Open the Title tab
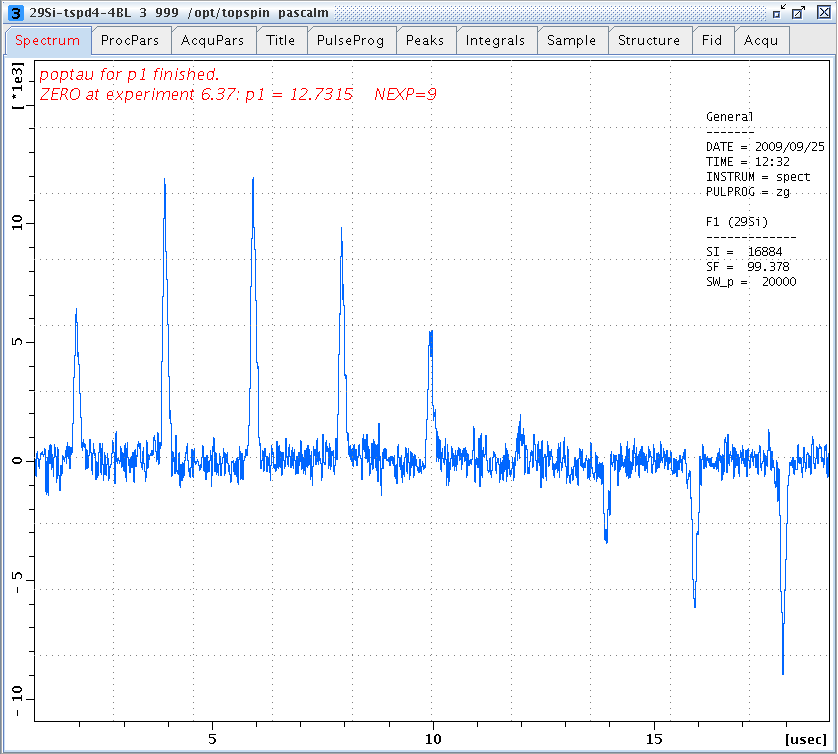The image size is (838, 754). [x=281, y=41]
